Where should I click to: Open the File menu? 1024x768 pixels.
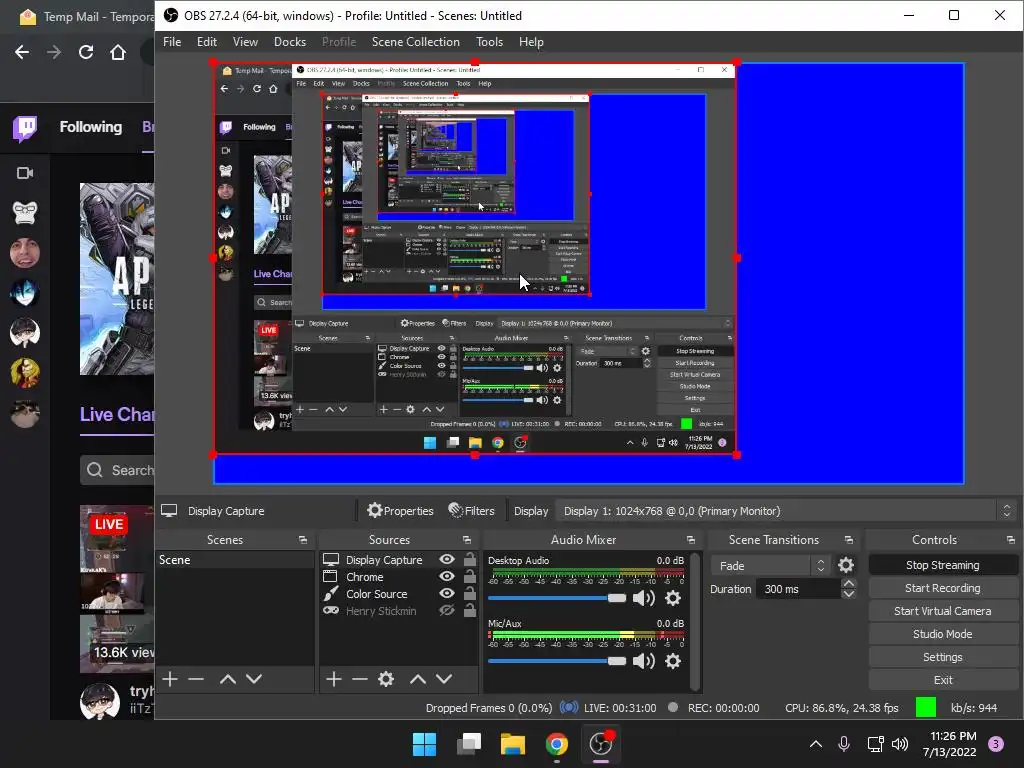(x=172, y=42)
